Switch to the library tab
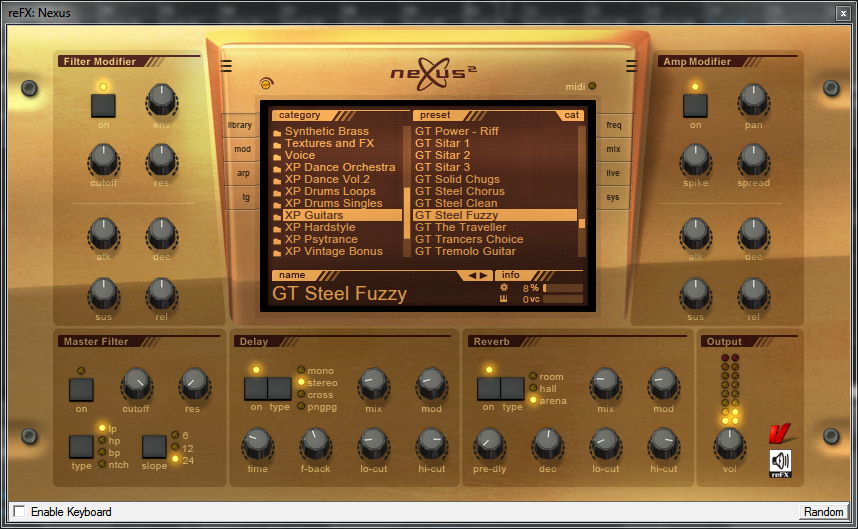This screenshot has width=858, height=529. coord(240,126)
